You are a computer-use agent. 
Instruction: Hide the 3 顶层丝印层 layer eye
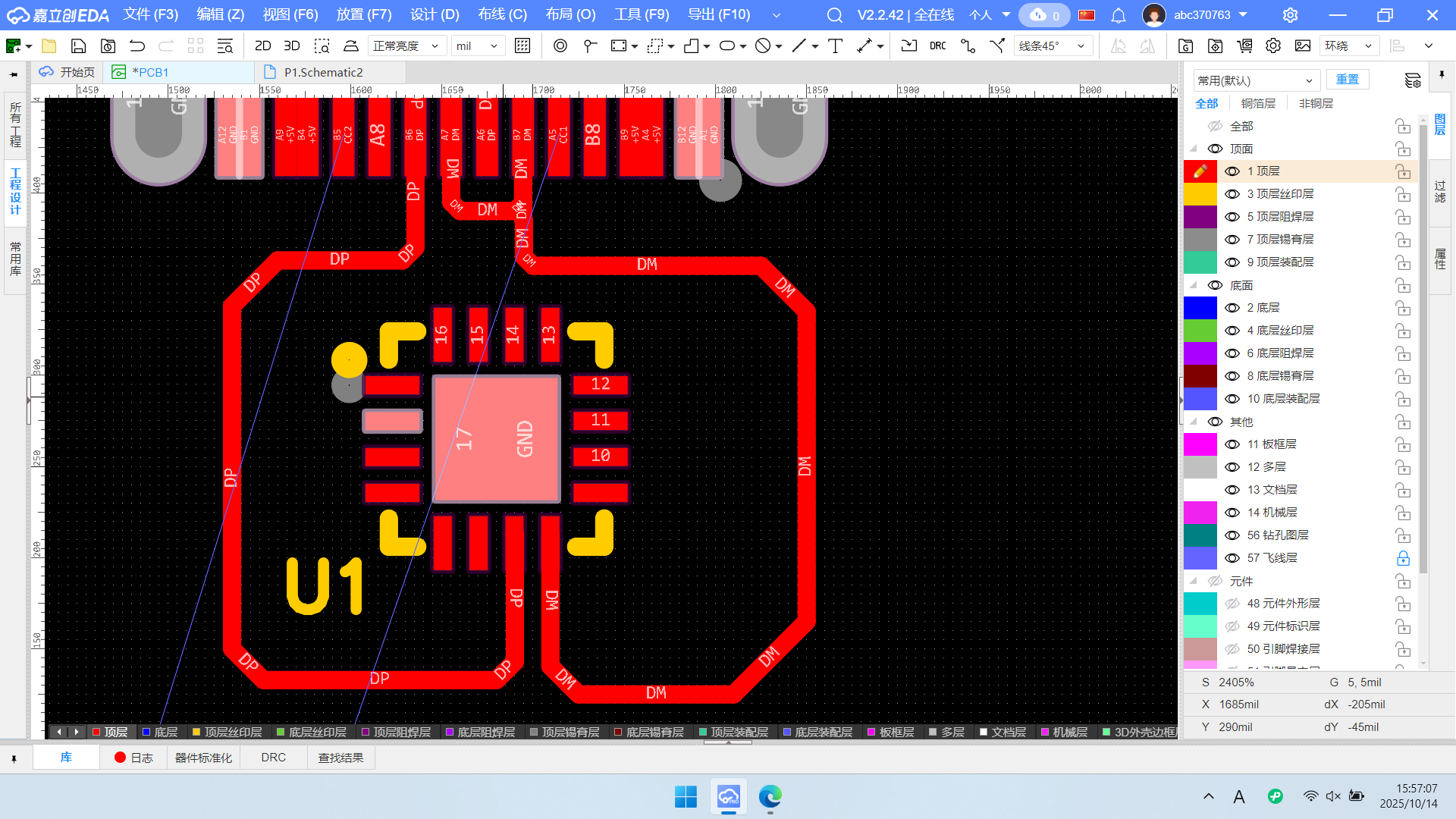tap(1232, 194)
